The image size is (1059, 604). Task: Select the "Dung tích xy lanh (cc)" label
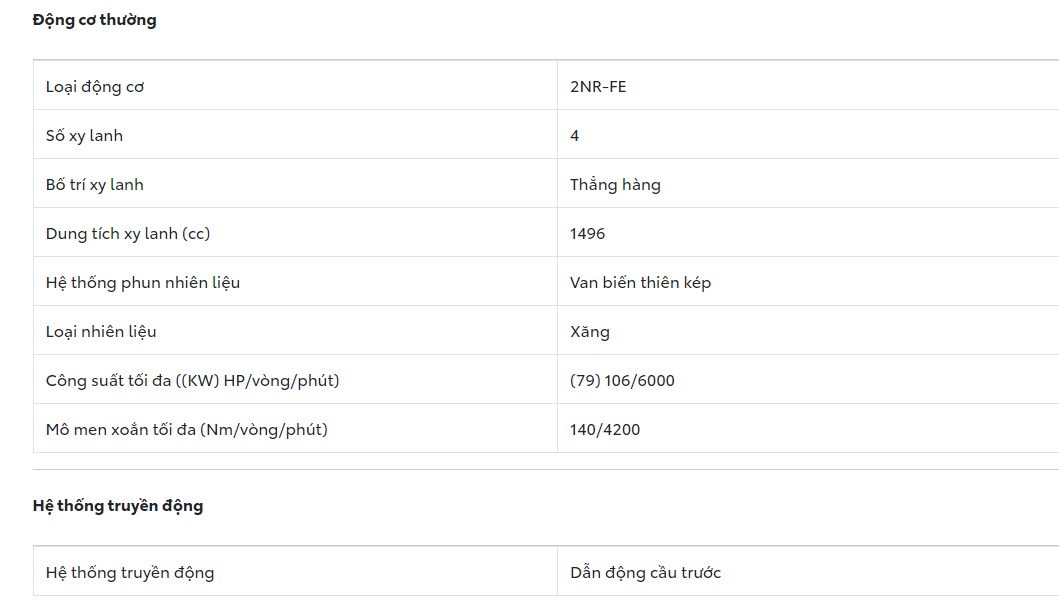128,234
